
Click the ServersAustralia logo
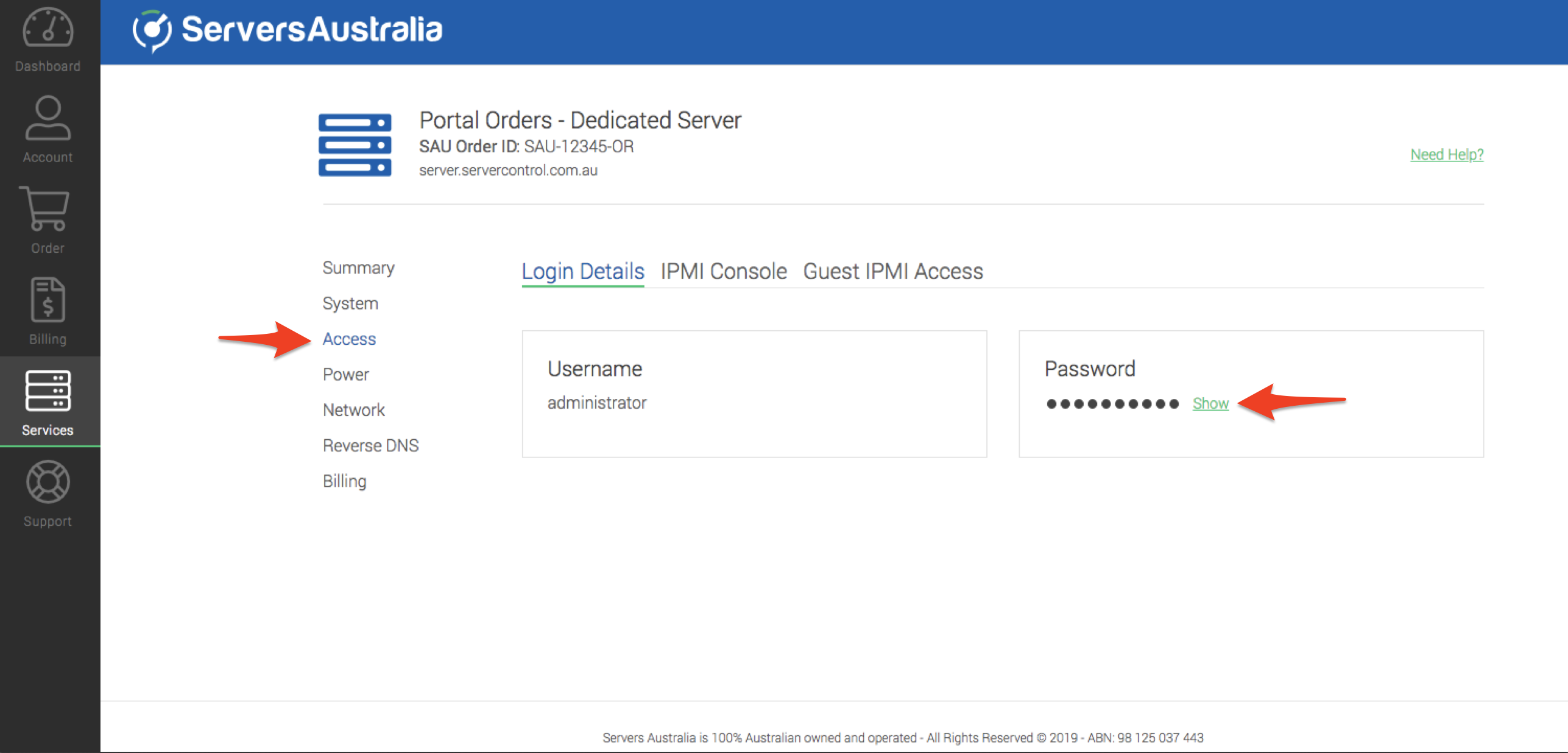288,30
